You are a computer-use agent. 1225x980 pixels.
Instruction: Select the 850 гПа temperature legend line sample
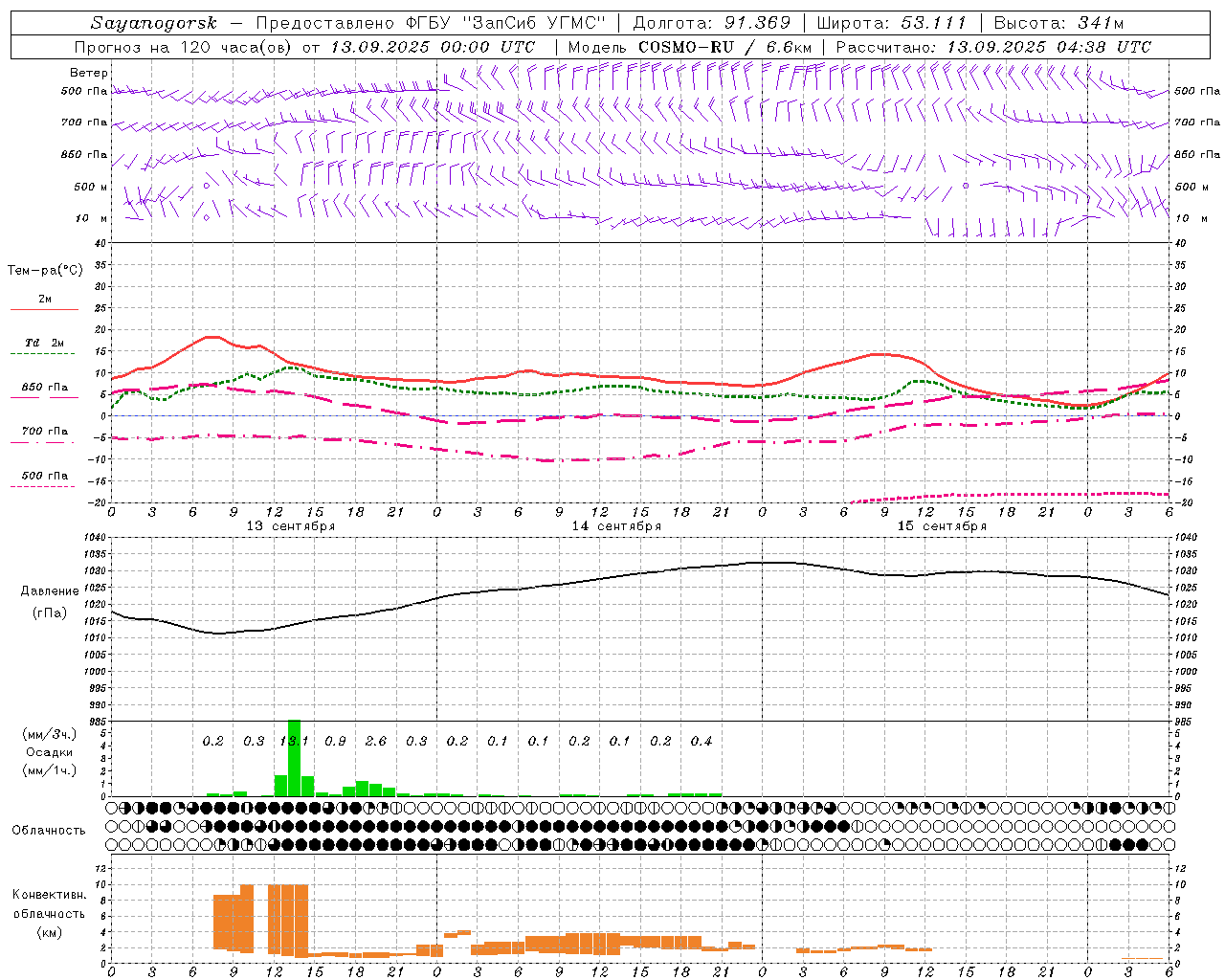pyautogui.click(x=43, y=397)
